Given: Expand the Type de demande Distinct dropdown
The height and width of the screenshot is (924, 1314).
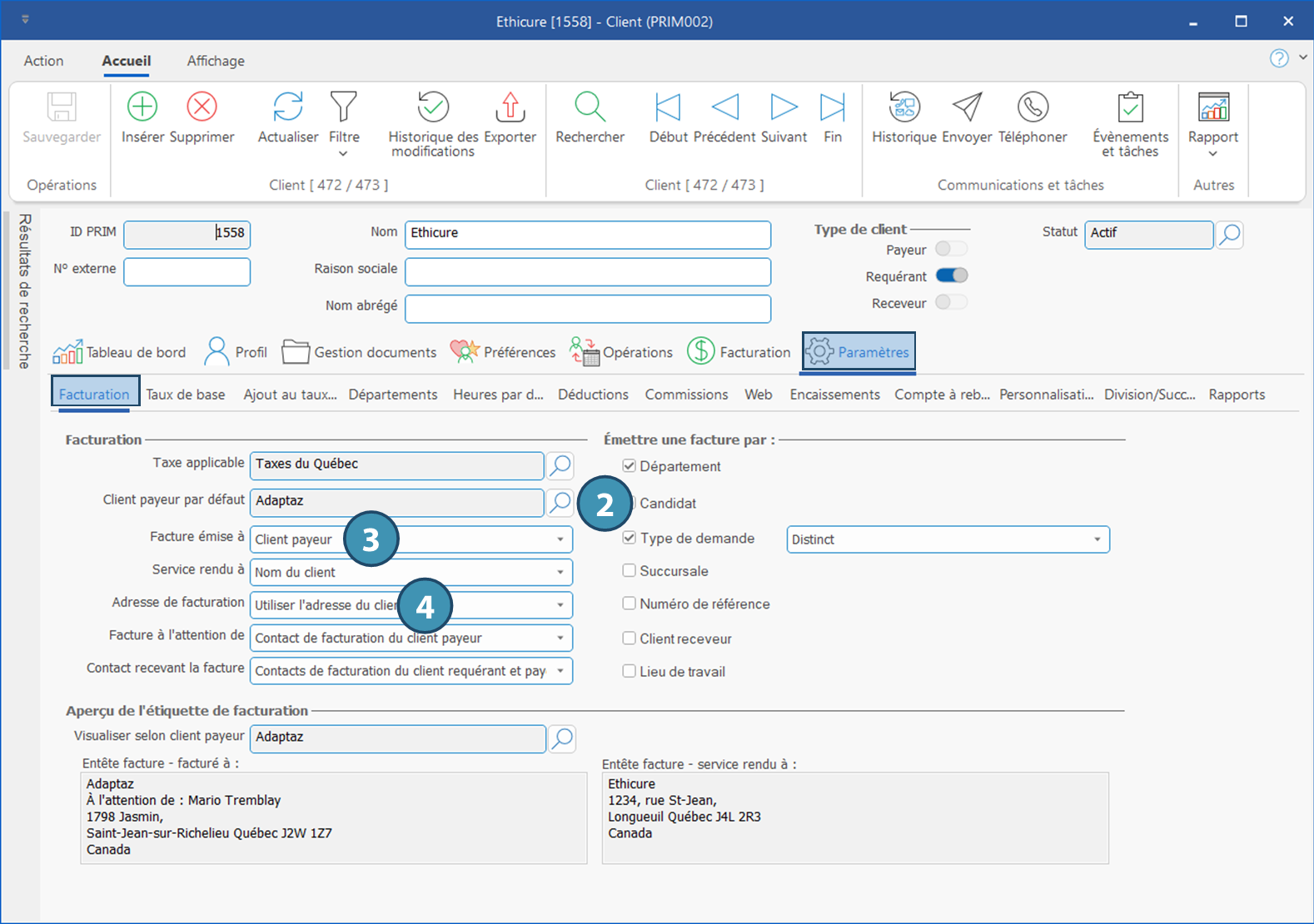Looking at the screenshot, I should [1097, 539].
